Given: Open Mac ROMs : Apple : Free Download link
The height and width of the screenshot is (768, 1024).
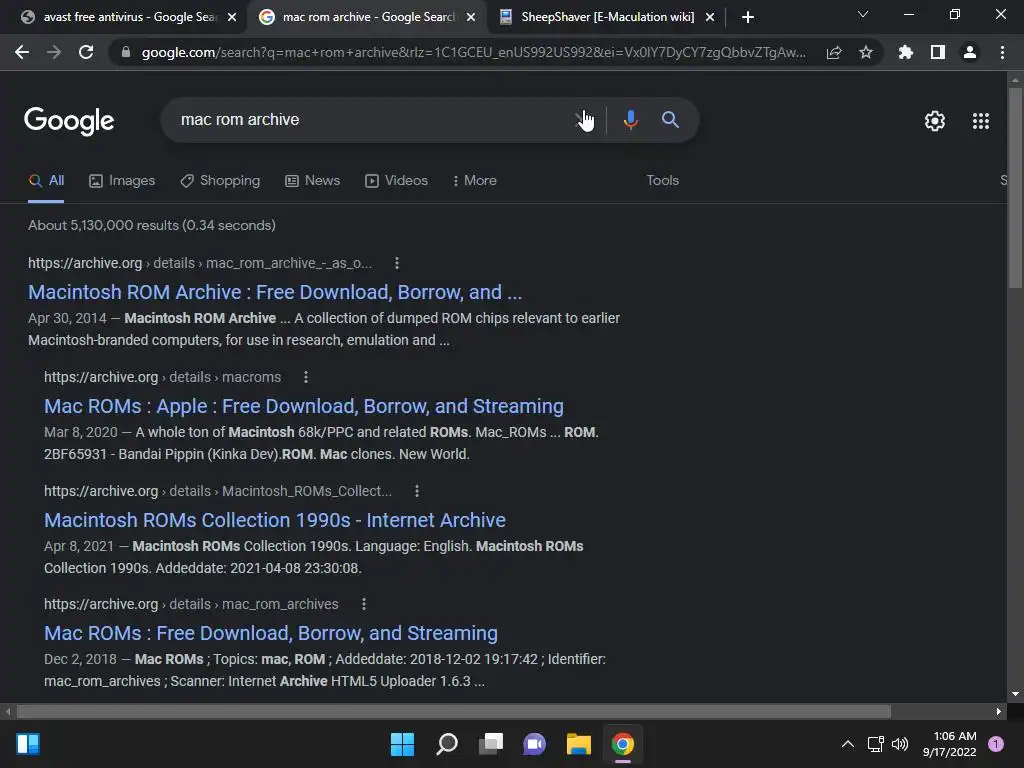Looking at the screenshot, I should [304, 406].
